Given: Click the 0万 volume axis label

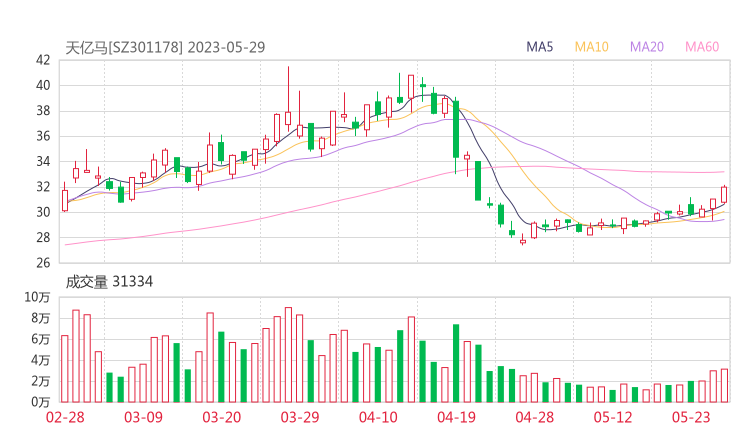Looking at the screenshot, I should [x=41, y=402].
